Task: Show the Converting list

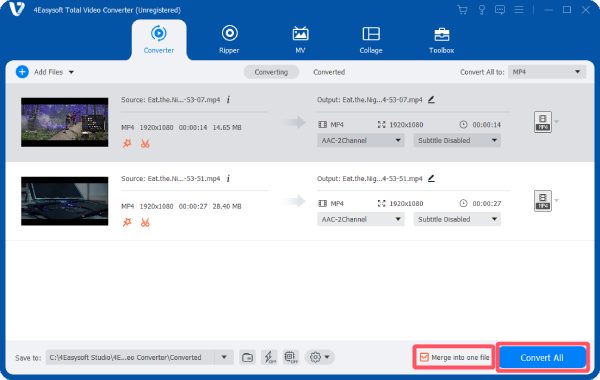Action: click(271, 72)
